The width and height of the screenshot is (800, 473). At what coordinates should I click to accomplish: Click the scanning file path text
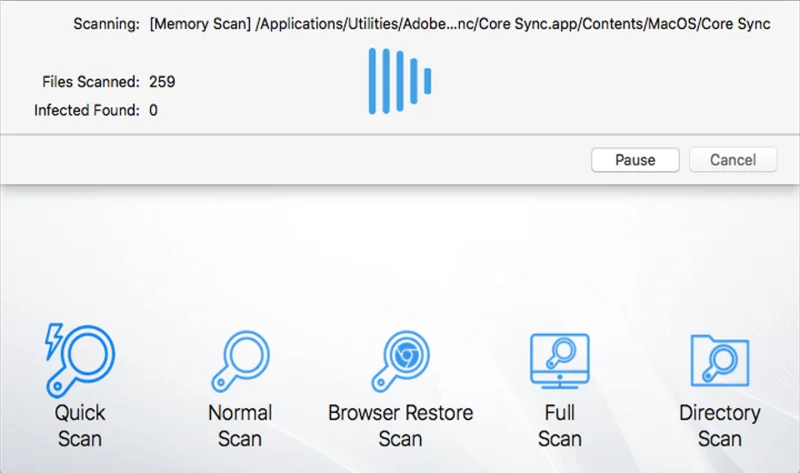coord(460,24)
